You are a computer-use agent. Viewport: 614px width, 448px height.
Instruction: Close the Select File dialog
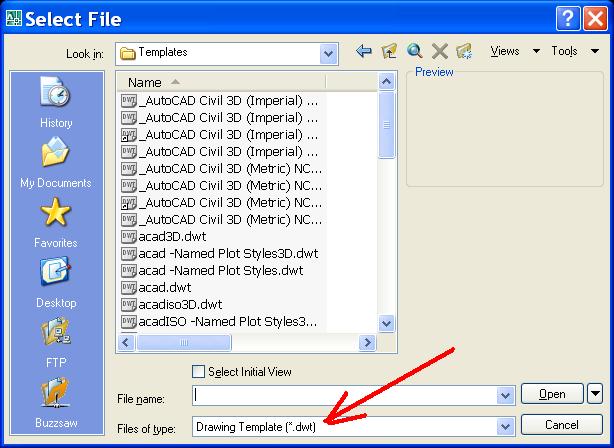595,18
